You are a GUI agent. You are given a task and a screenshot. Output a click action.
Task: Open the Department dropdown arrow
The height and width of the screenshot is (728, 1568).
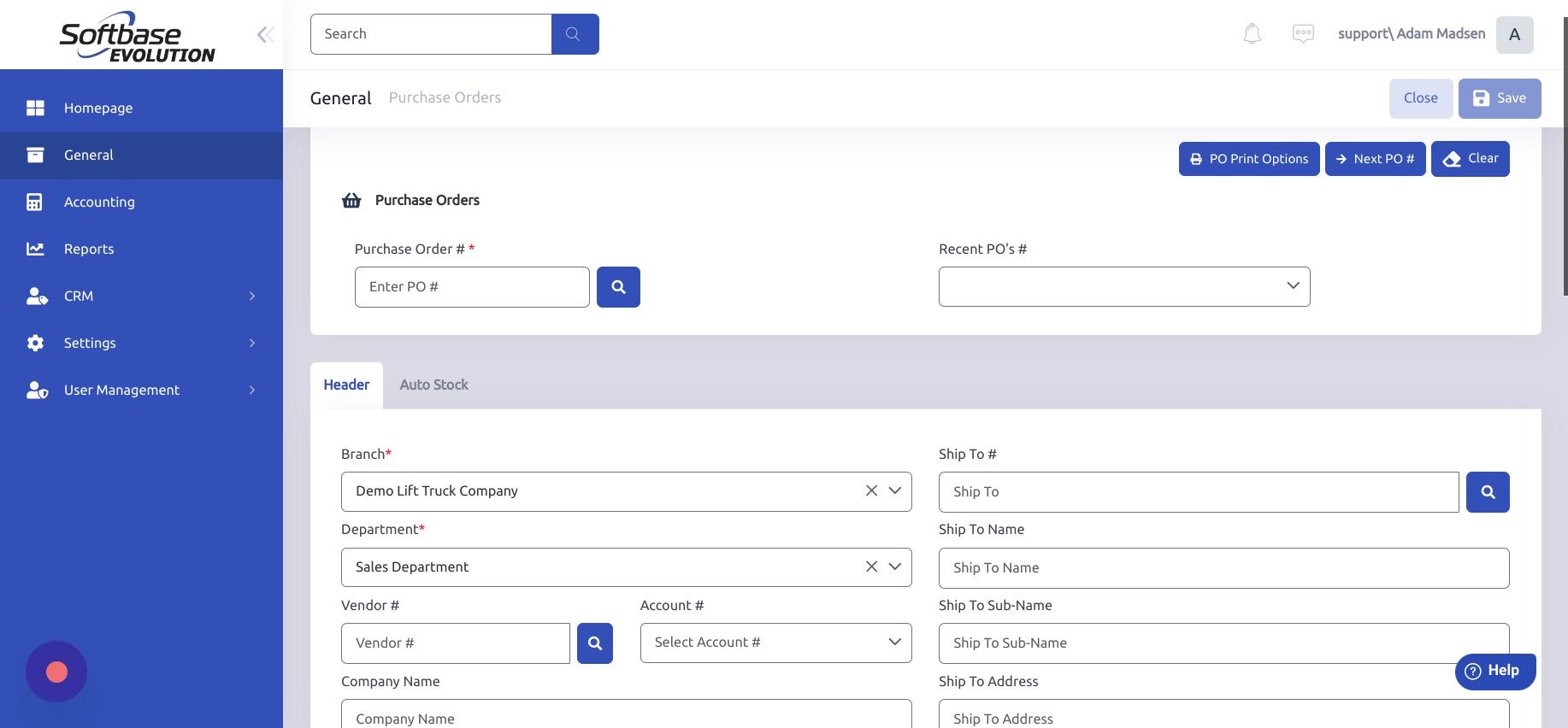point(895,567)
